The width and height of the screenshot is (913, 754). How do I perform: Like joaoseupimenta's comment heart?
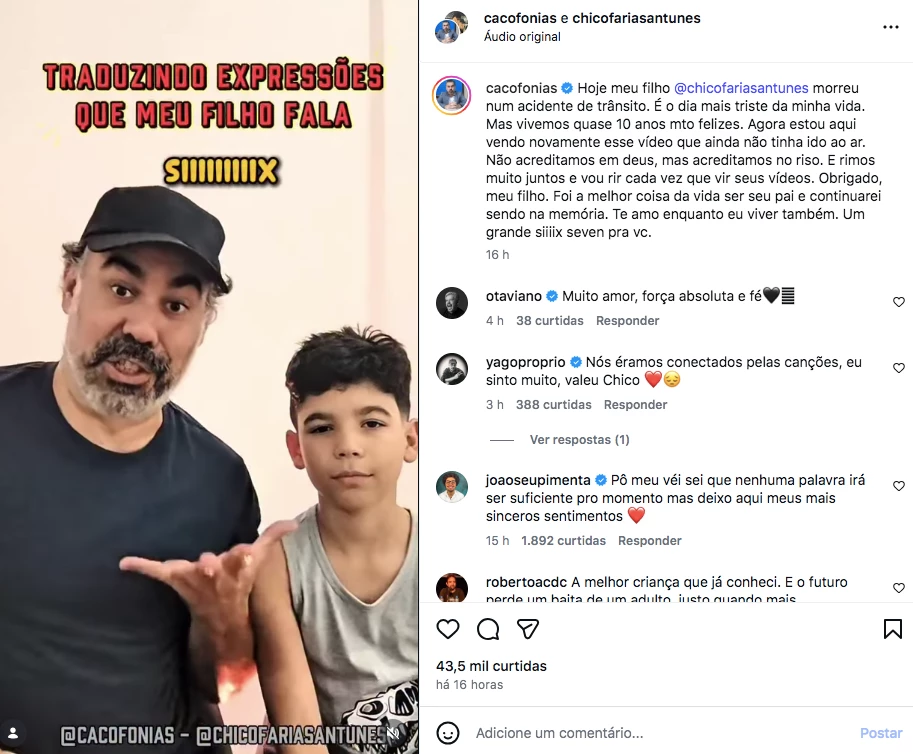tap(899, 486)
